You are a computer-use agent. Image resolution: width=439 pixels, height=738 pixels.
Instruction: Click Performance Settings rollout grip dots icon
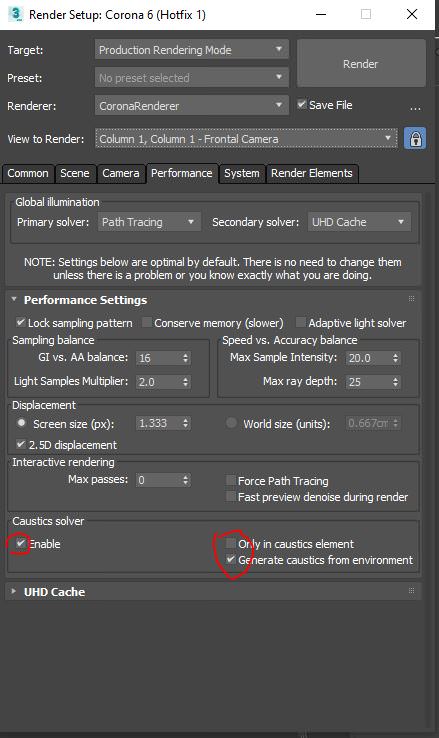[411, 298]
